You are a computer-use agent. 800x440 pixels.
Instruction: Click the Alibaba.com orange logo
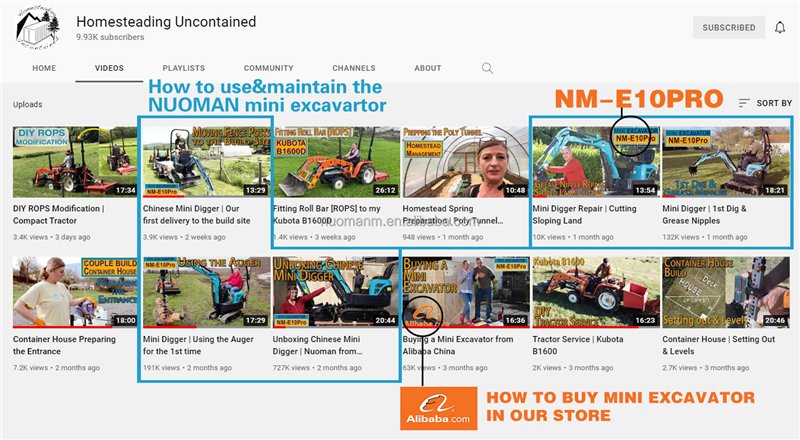pos(438,408)
